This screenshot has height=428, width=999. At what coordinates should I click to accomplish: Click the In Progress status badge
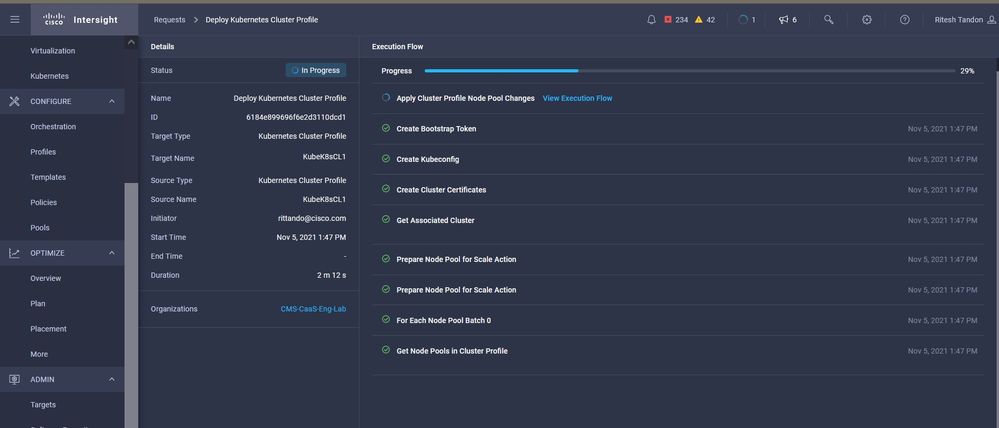tap(316, 70)
